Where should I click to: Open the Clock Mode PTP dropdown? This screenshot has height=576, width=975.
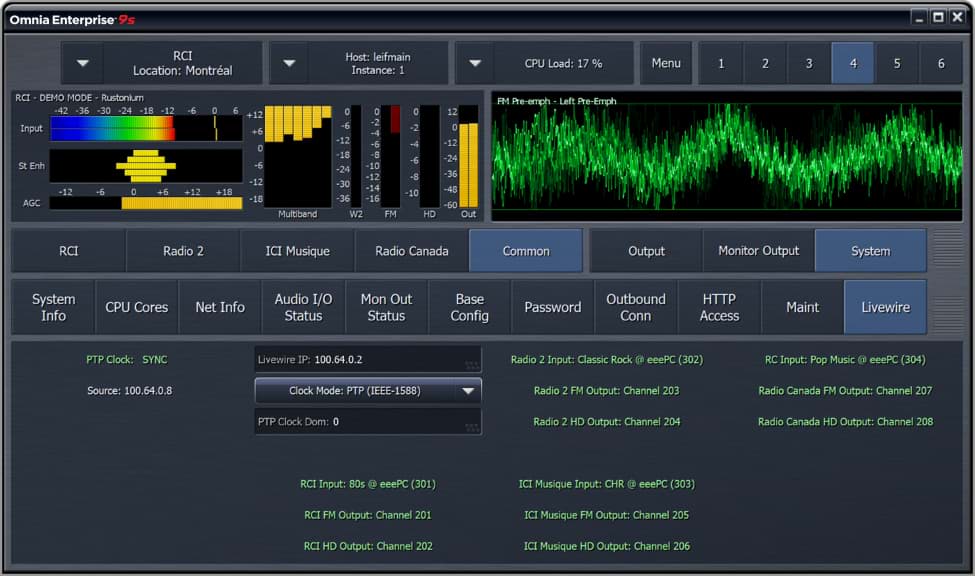[367, 391]
